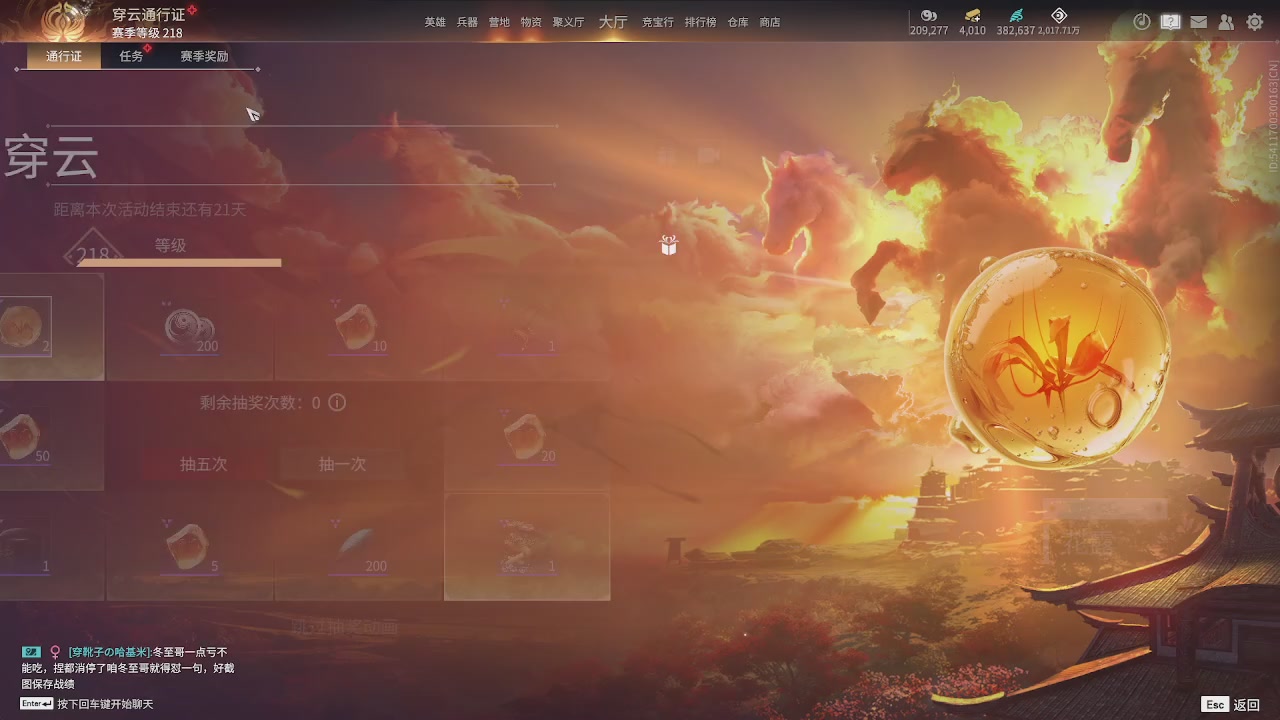Click the large 穿云 heading
This screenshot has width=1280, height=720.
click(x=51, y=157)
